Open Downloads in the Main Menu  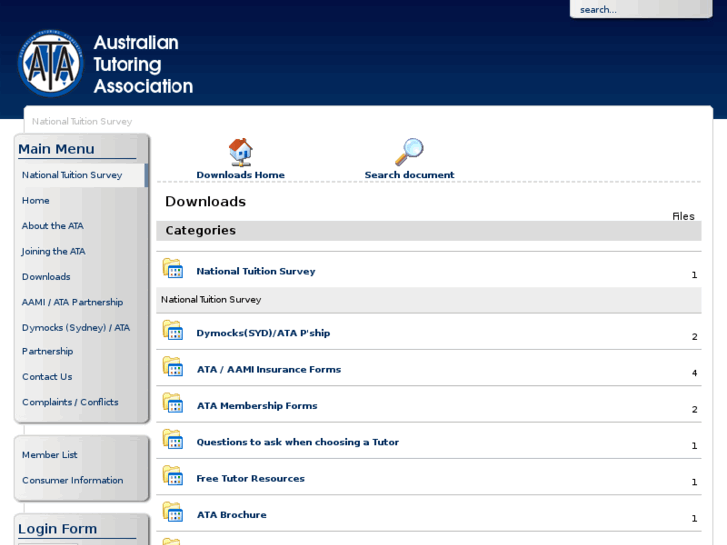click(x=46, y=277)
